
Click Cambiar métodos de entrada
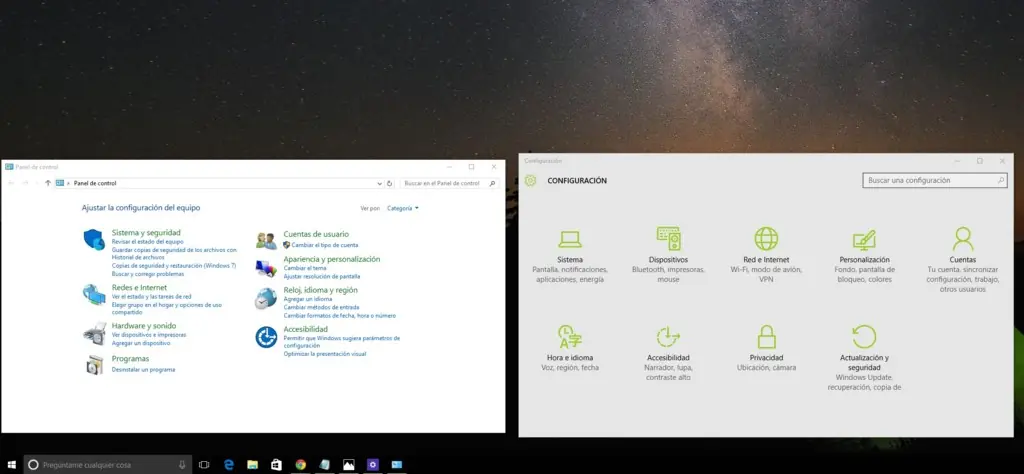321,307
